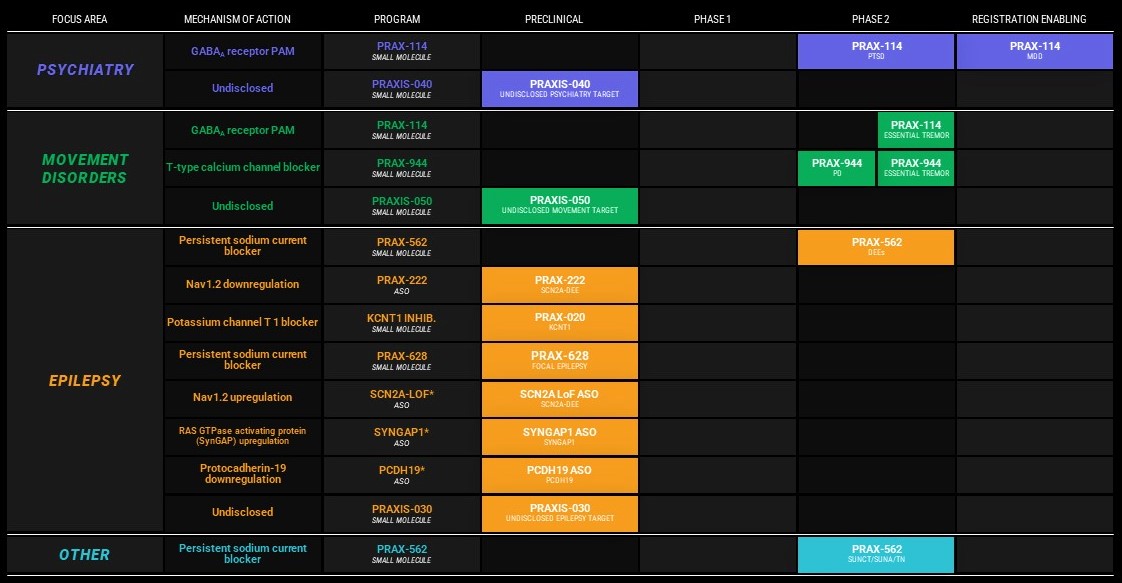Click the SYNGAP1 ASO preclinical bar
This screenshot has width=1122, height=583.
point(559,436)
